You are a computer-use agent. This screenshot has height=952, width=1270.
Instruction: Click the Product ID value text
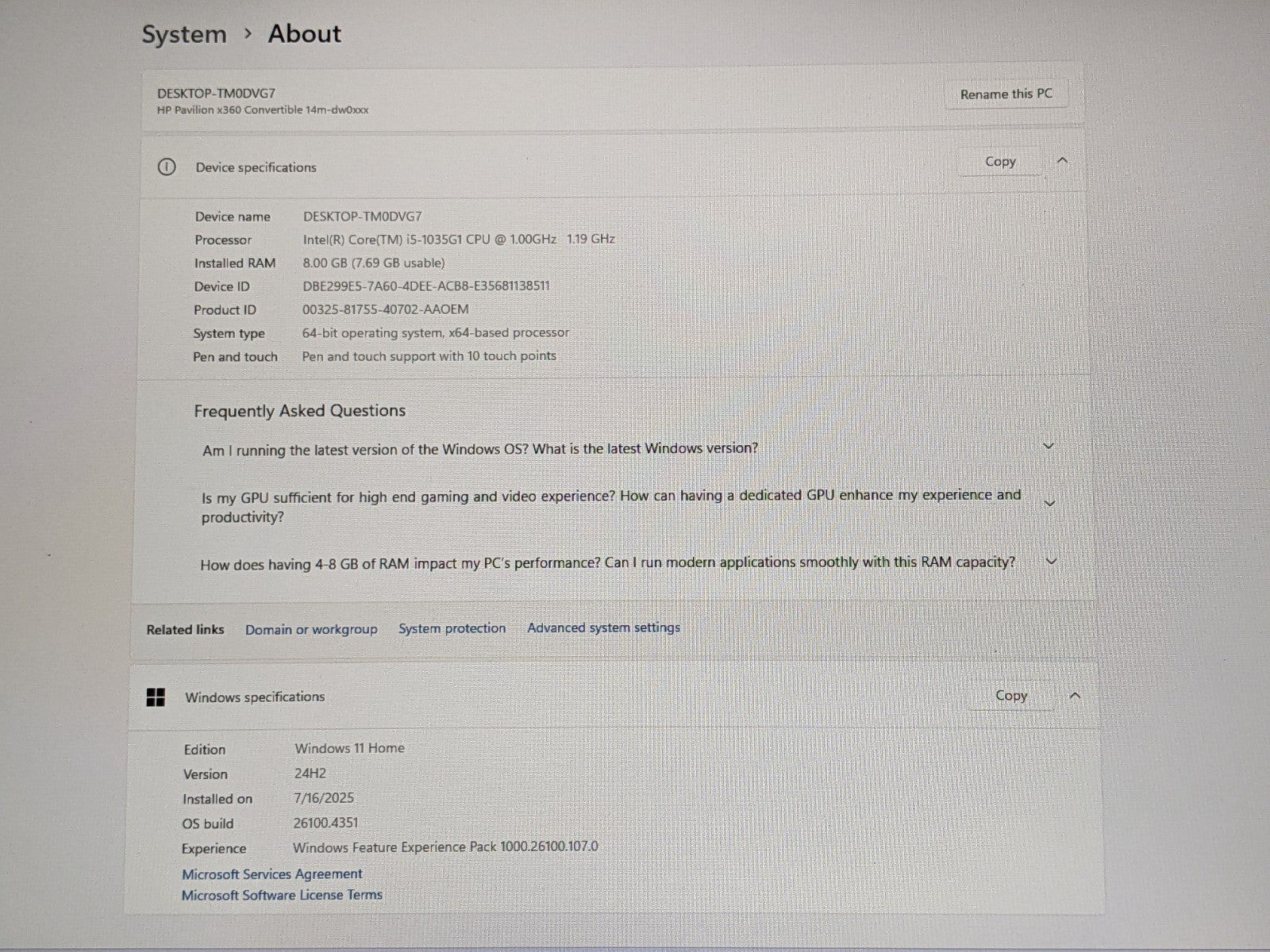coord(385,309)
